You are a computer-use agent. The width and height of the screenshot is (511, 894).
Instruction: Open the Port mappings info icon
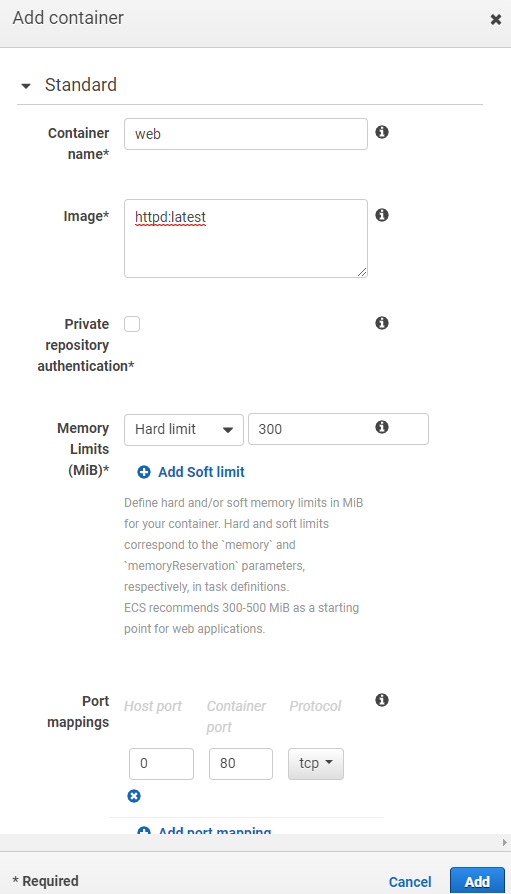[x=382, y=700]
